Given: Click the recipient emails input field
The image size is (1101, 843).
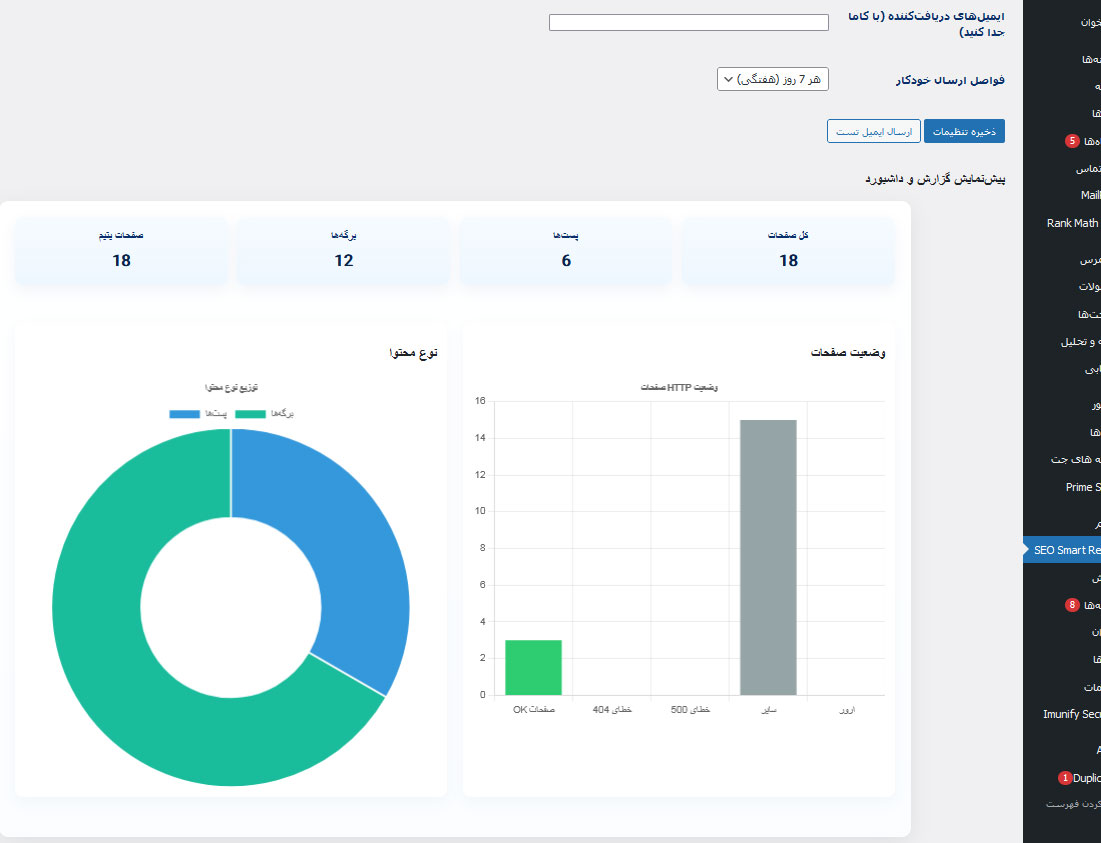Looking at the screenshot, I should [x=688, y=22].
